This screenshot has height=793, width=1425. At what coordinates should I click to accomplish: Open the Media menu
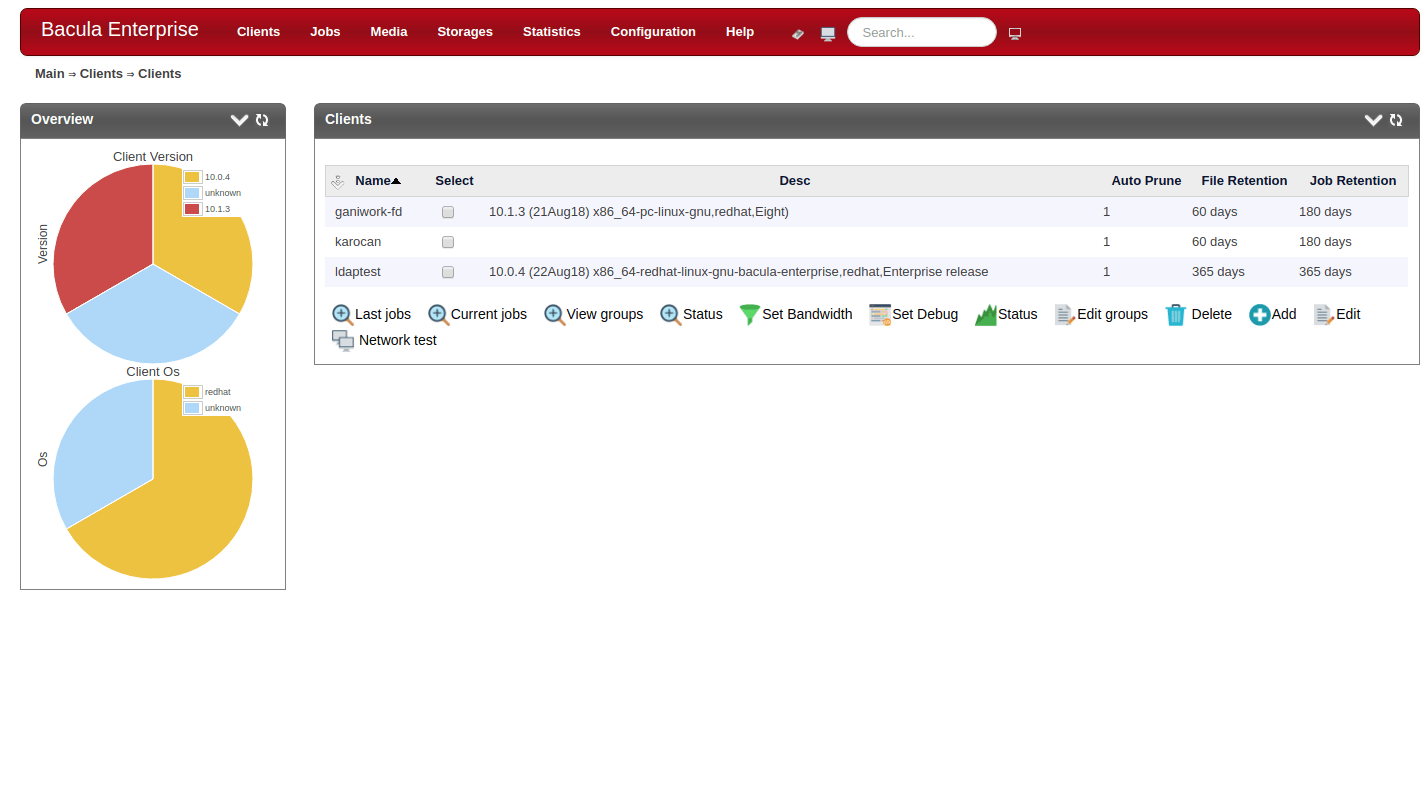pos(389,32)
